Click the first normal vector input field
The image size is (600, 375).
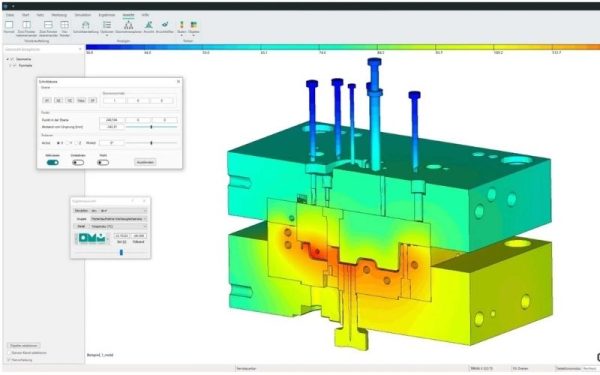coord(114,101)
